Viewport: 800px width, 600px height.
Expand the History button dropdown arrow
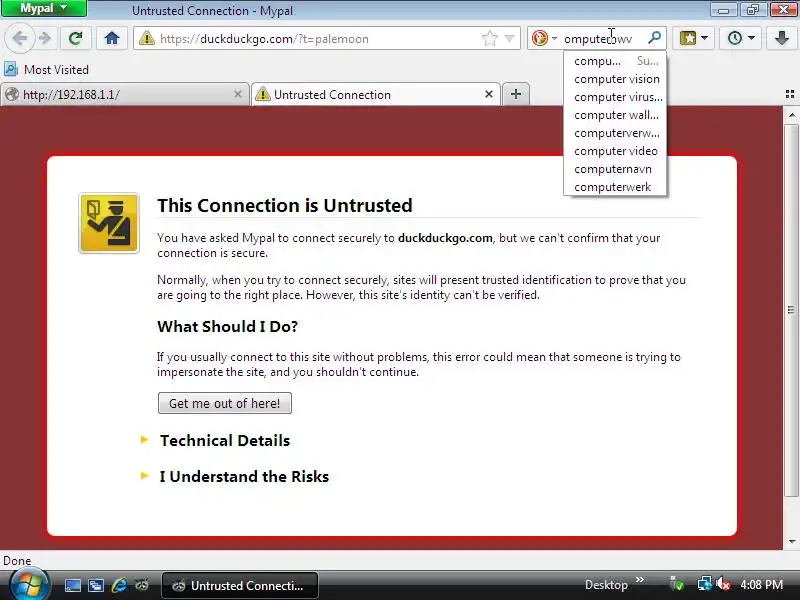752,38
